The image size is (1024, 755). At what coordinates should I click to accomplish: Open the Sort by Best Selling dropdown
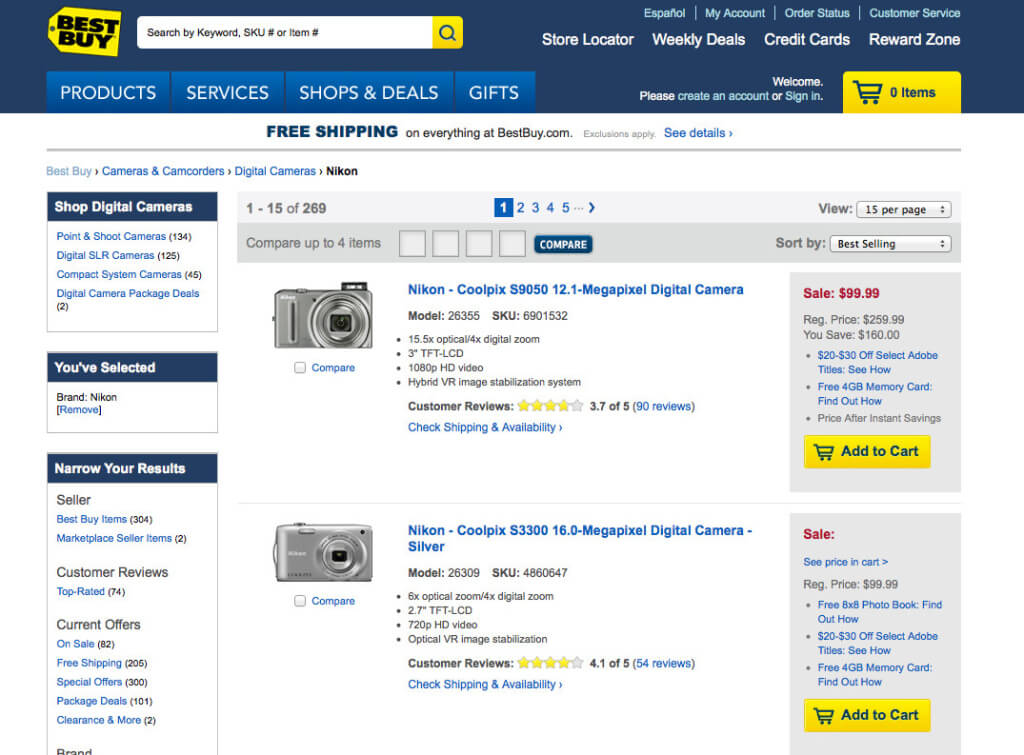coord(891,244)
